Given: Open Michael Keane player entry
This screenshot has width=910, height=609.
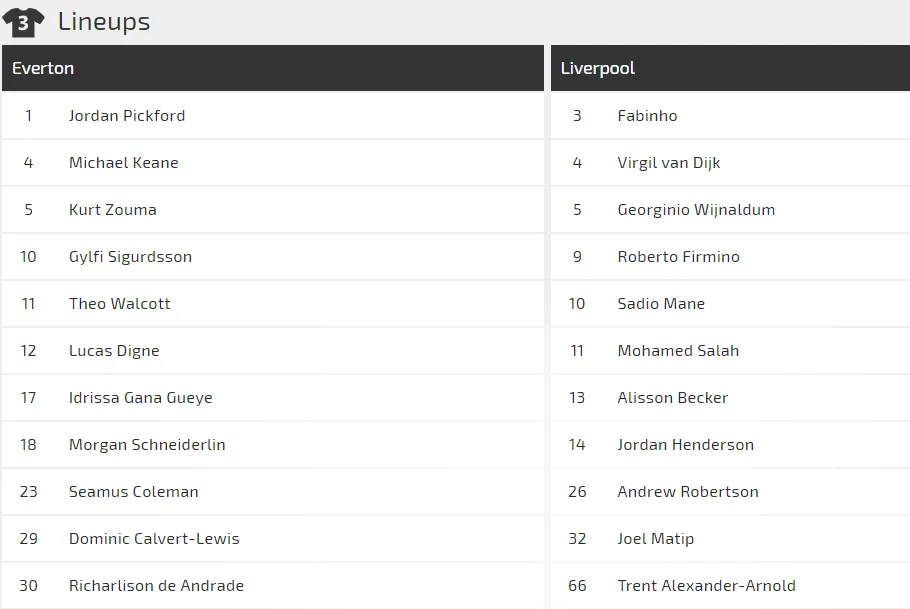Looking at the screenshot, I should coord(124,162).
